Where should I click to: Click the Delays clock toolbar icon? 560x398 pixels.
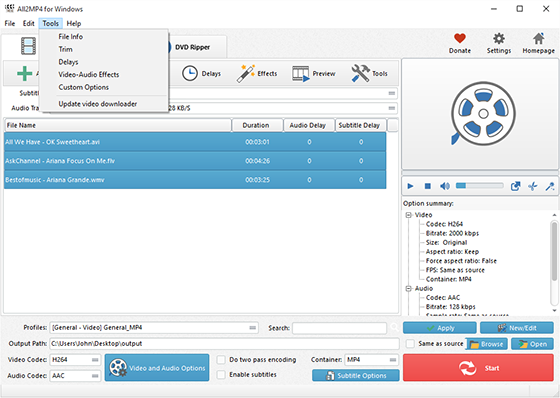(190, 73)
